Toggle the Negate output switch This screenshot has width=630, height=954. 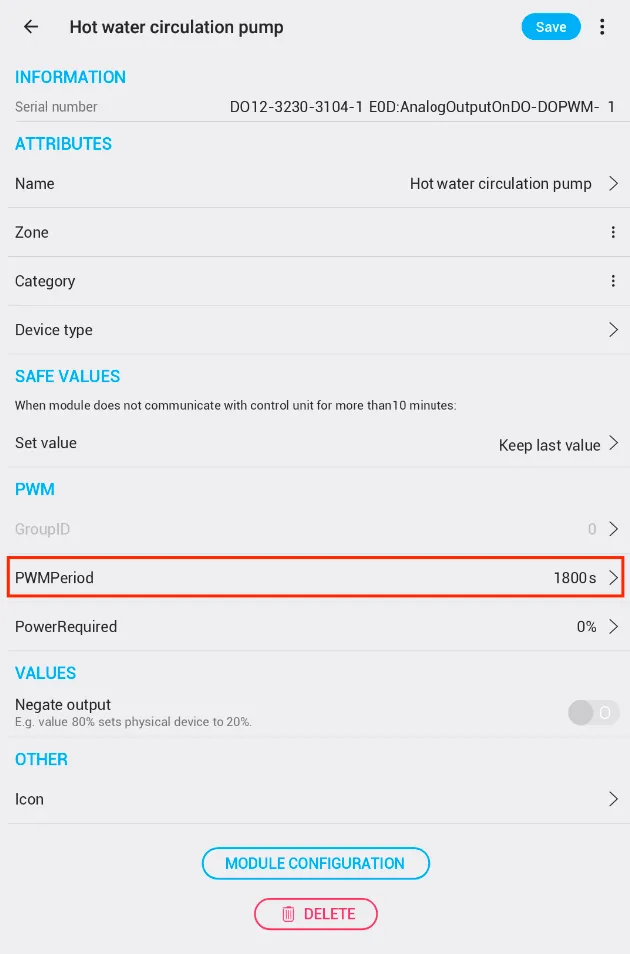point(594,712)
